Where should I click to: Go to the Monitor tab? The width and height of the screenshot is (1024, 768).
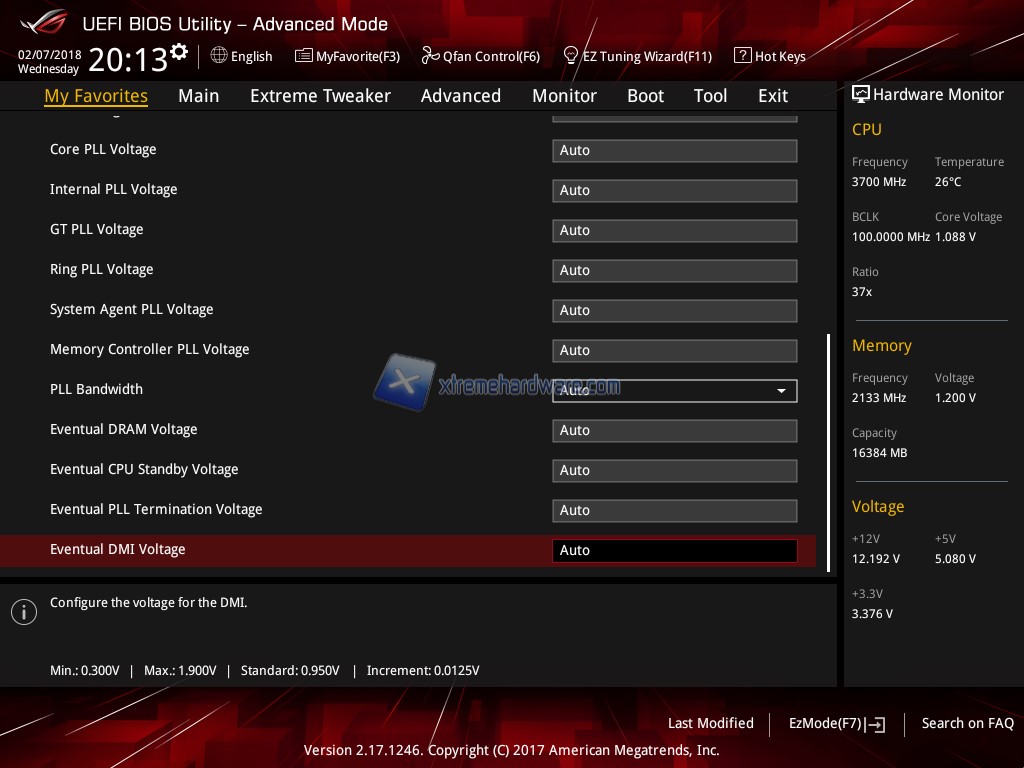[564, 96]
